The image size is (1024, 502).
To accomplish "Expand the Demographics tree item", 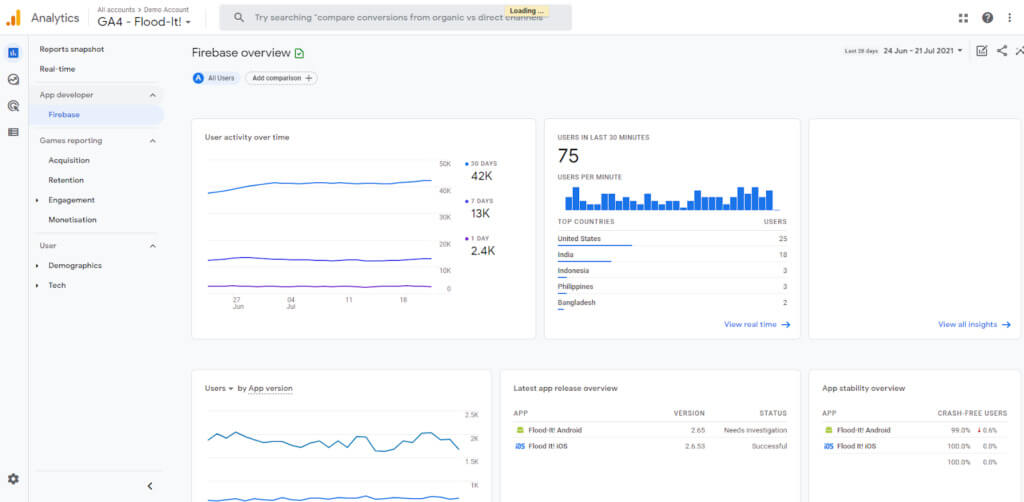I will pyautogui.click(x=37, y=266).
